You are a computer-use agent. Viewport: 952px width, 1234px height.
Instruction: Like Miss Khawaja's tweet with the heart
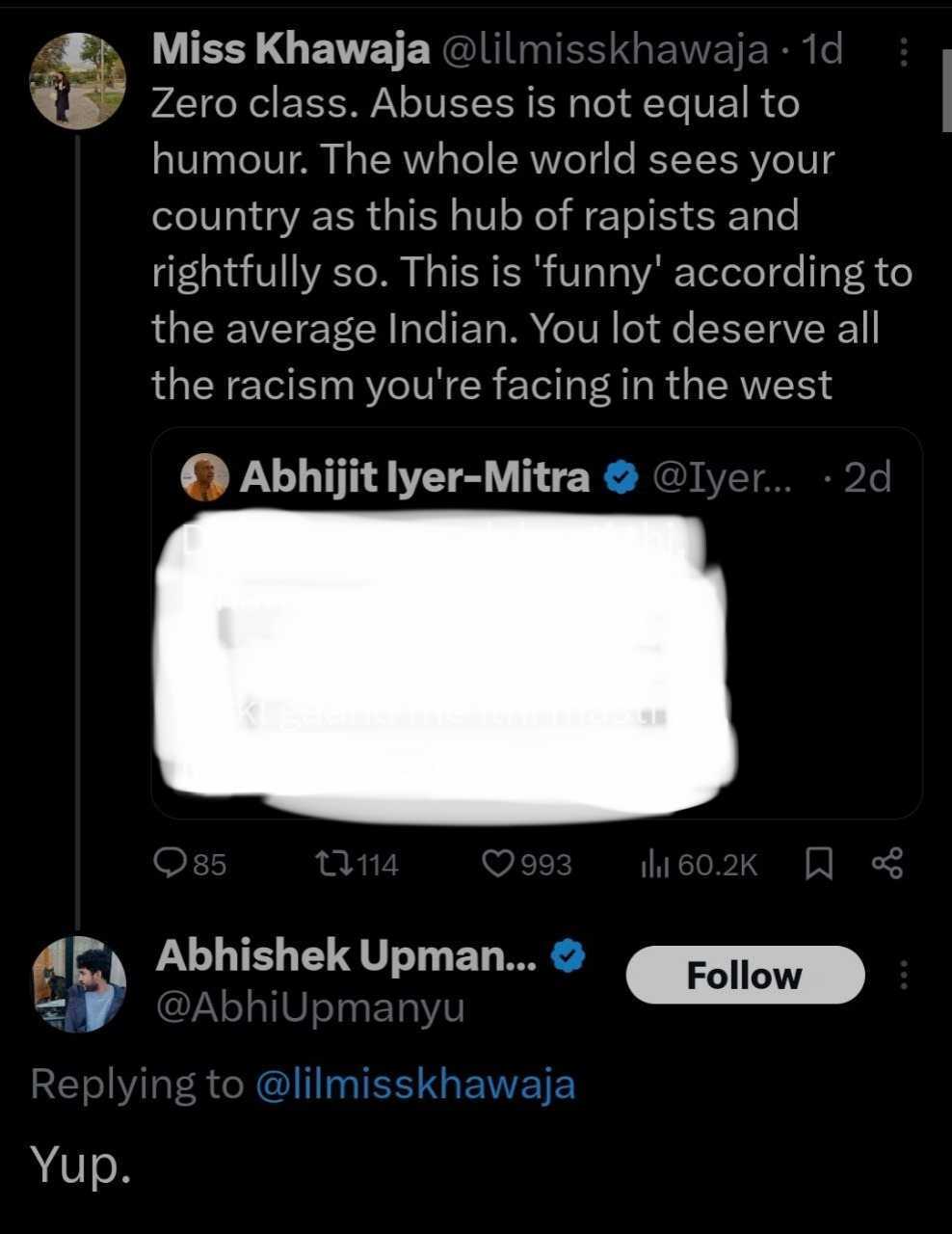tap(498, 864)
